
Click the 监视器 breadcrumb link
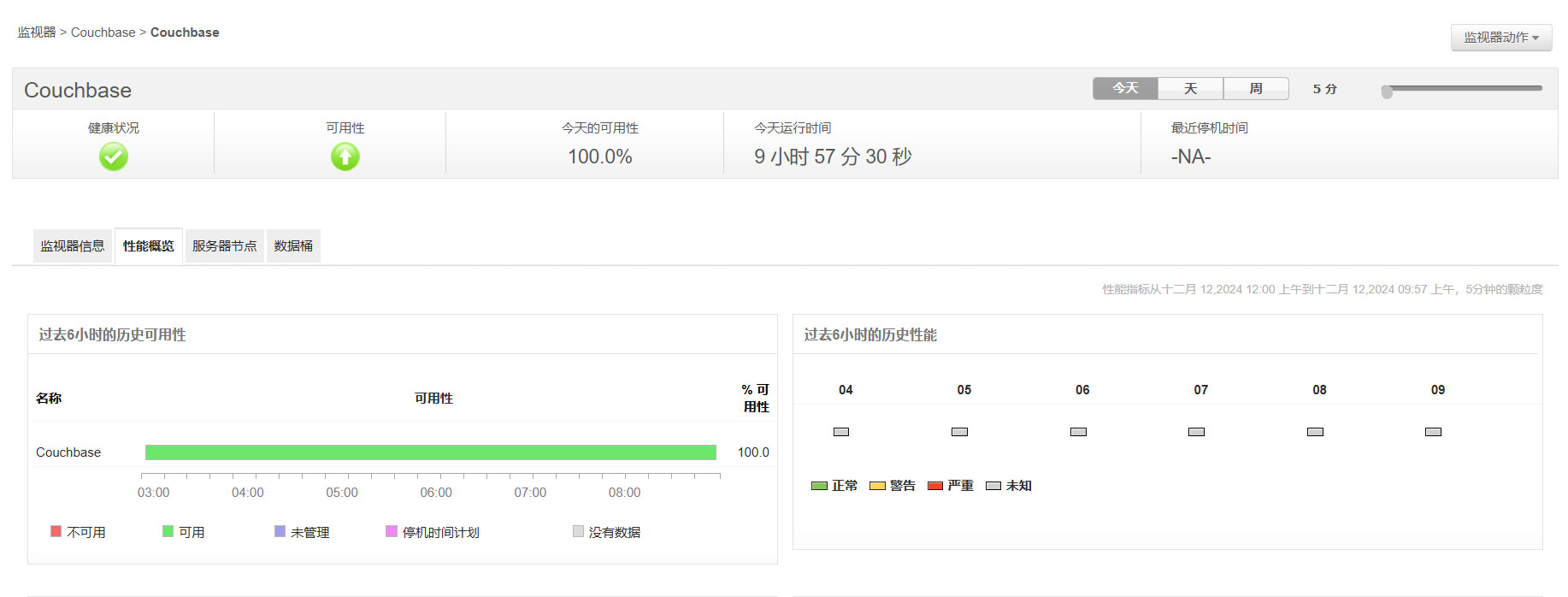37,33
